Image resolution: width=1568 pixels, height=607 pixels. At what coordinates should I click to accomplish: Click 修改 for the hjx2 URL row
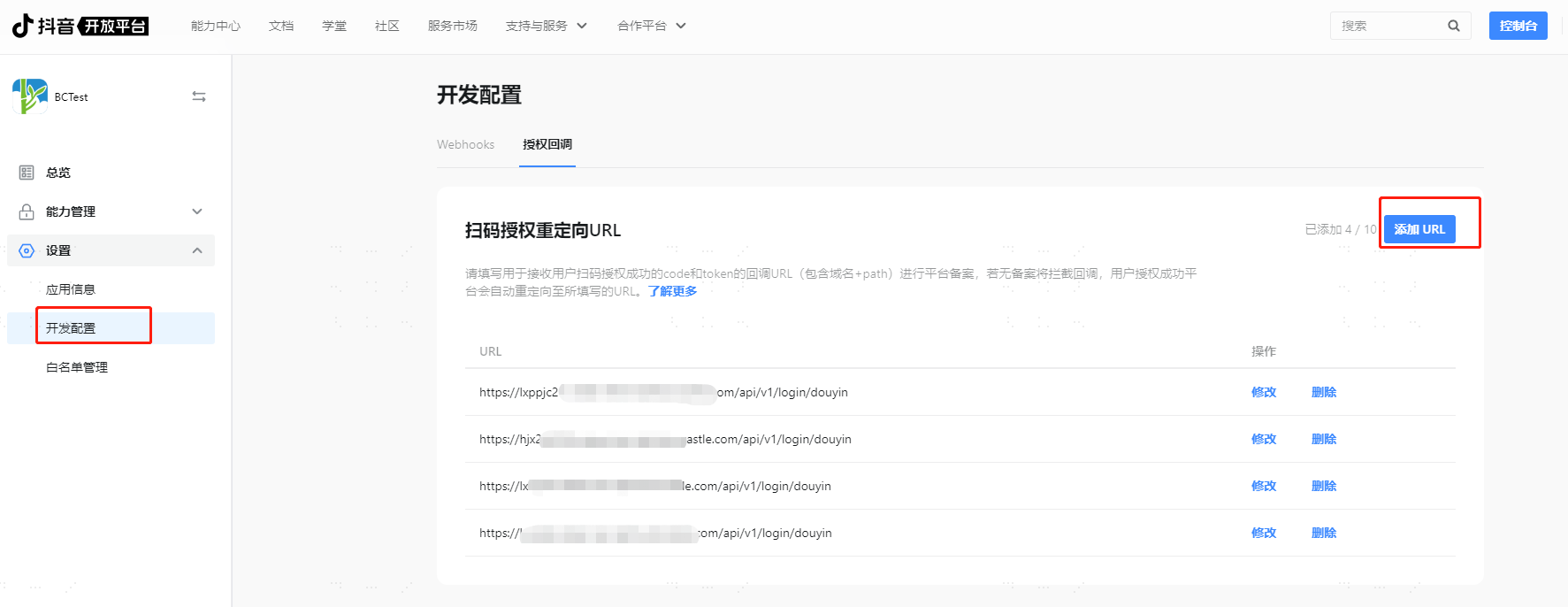pyautogui.click(x=1264, y=439)
